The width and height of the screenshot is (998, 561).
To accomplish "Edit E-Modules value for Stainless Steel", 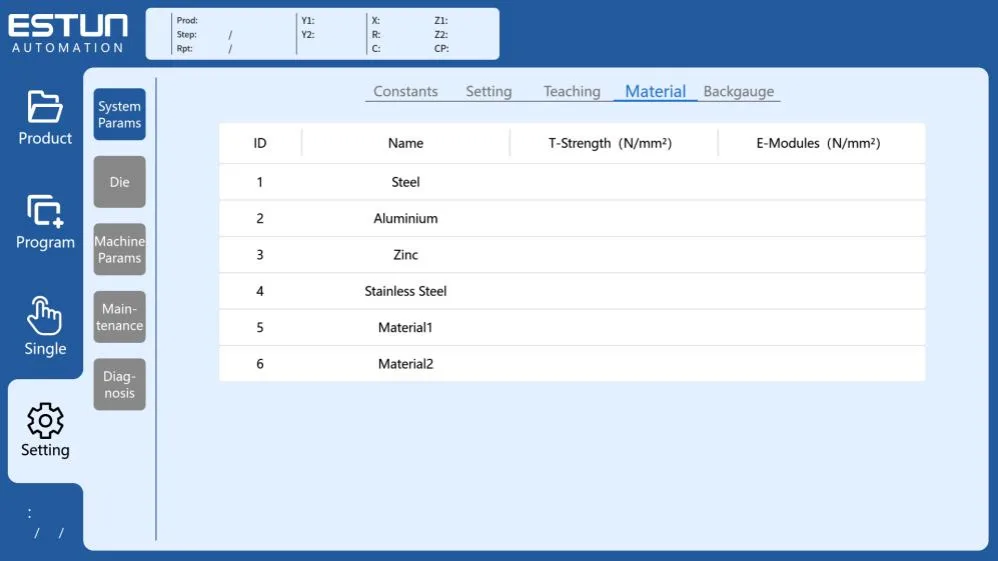I will point(822,291).
